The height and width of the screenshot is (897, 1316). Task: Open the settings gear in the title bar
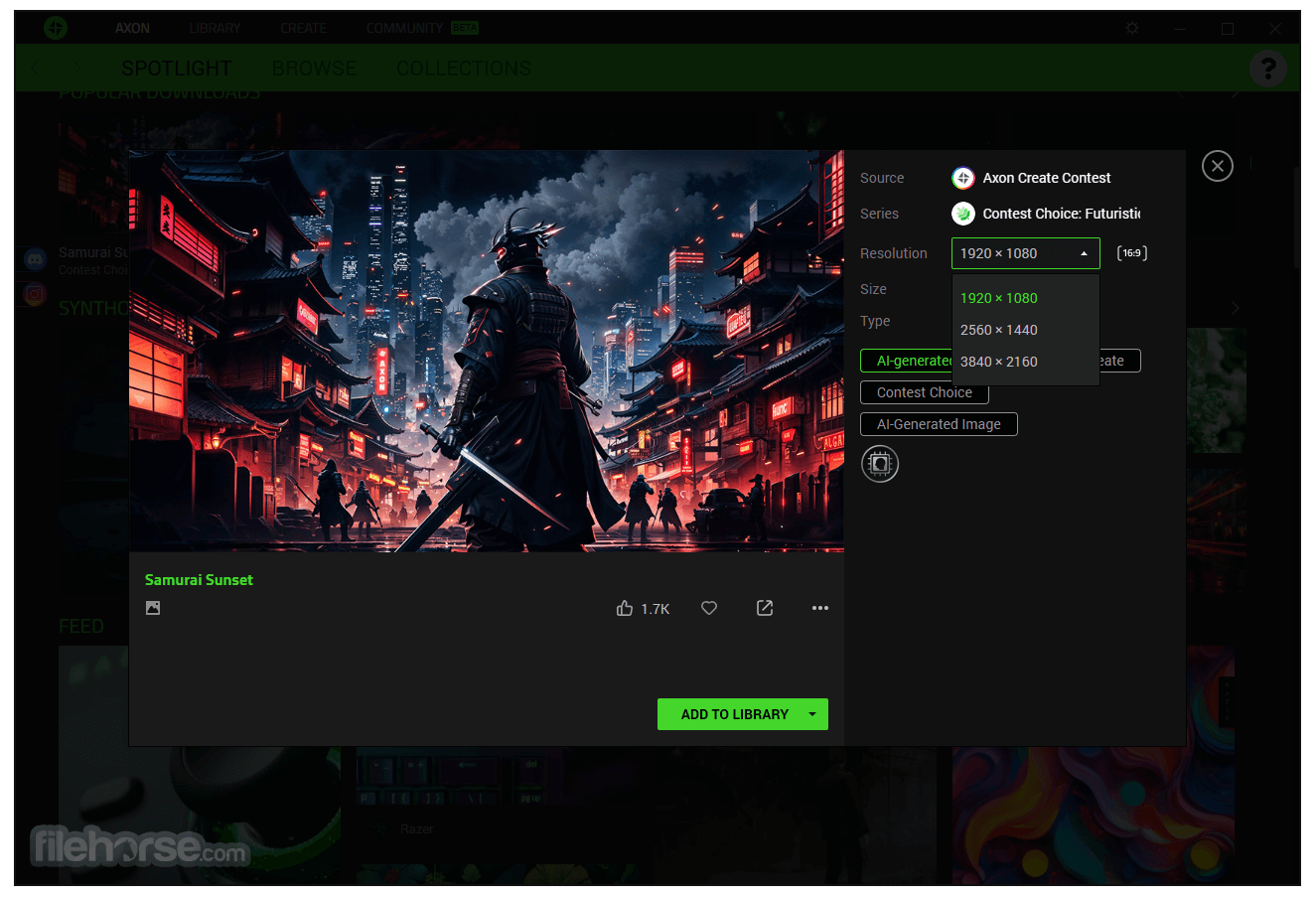1132,28
